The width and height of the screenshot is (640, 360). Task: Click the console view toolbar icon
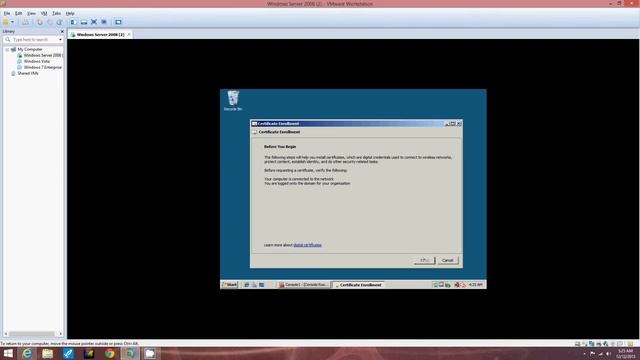(118, 22)
